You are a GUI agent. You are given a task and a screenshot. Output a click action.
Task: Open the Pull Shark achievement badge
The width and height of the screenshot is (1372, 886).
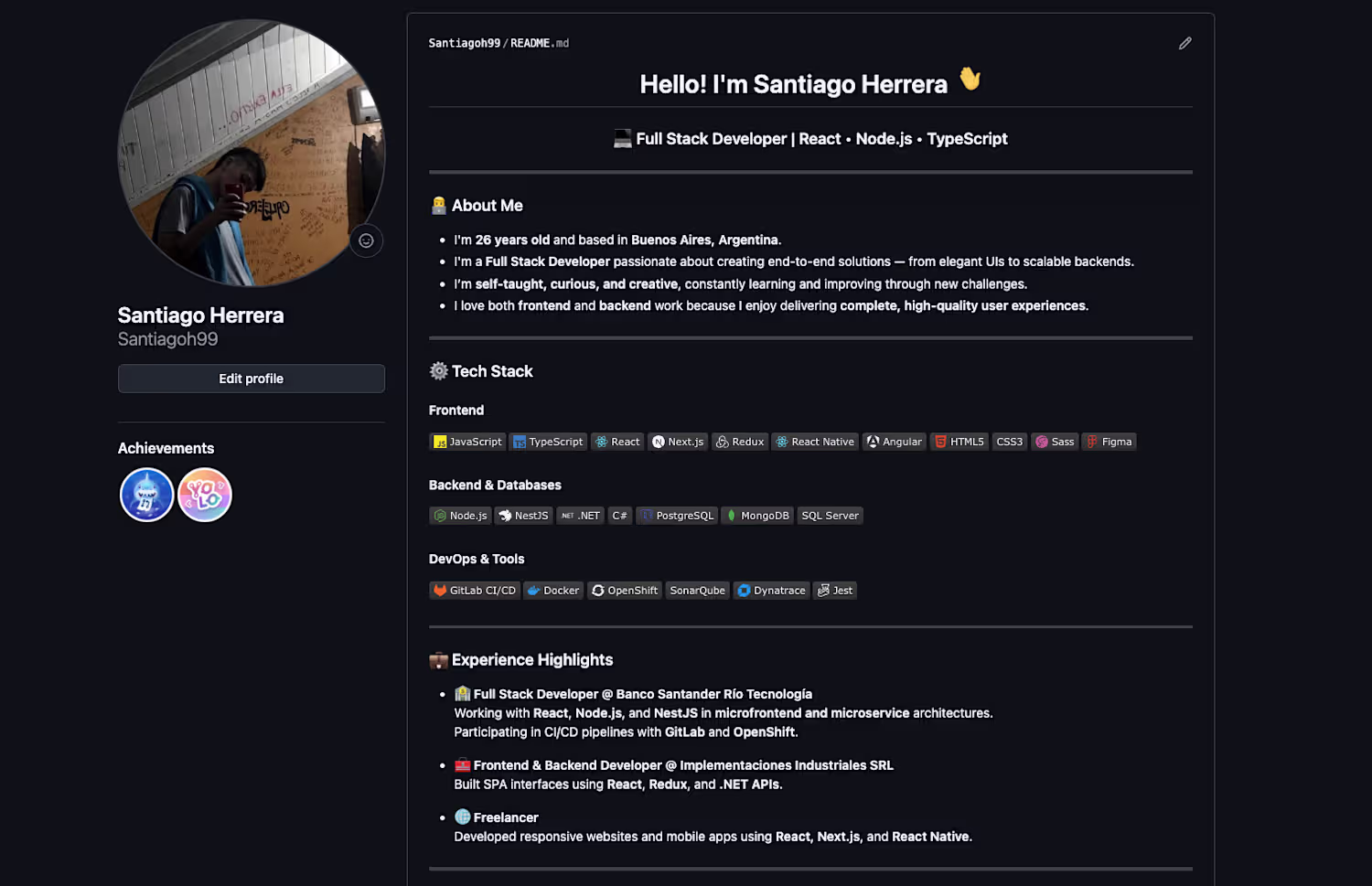(146, 495)
